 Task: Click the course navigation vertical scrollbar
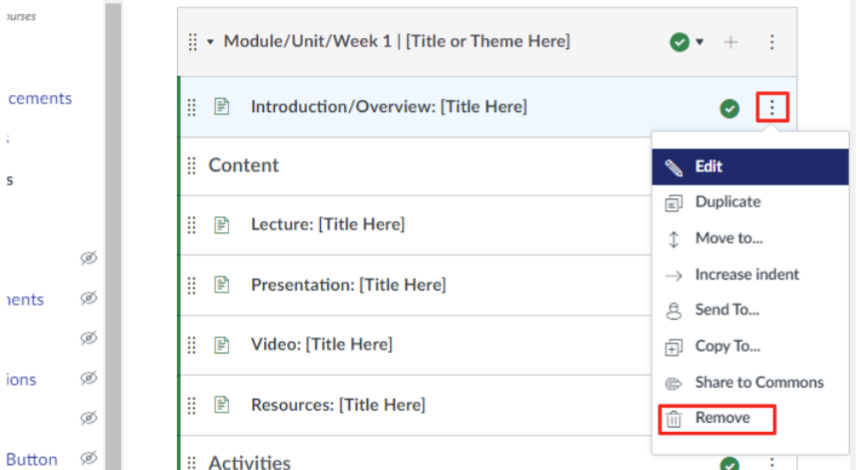click(x=113, y=235)
